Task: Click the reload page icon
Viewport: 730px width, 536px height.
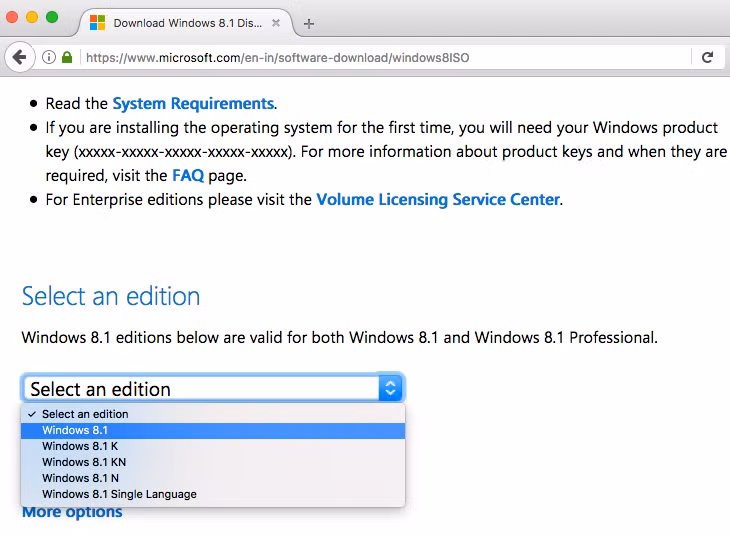Action: (x=707, y=57)
